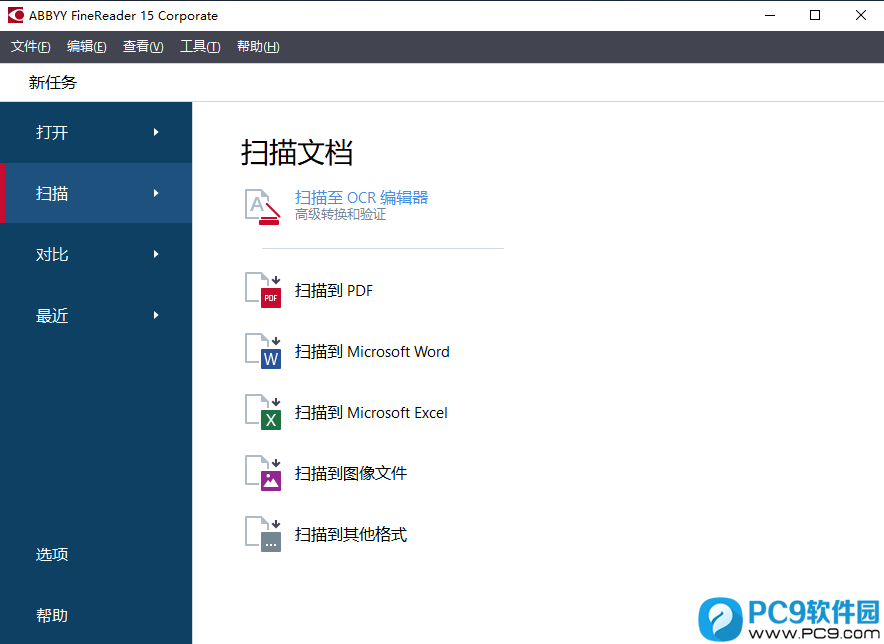
Task: Maximize the FineReader window
Action: [815, 15]
